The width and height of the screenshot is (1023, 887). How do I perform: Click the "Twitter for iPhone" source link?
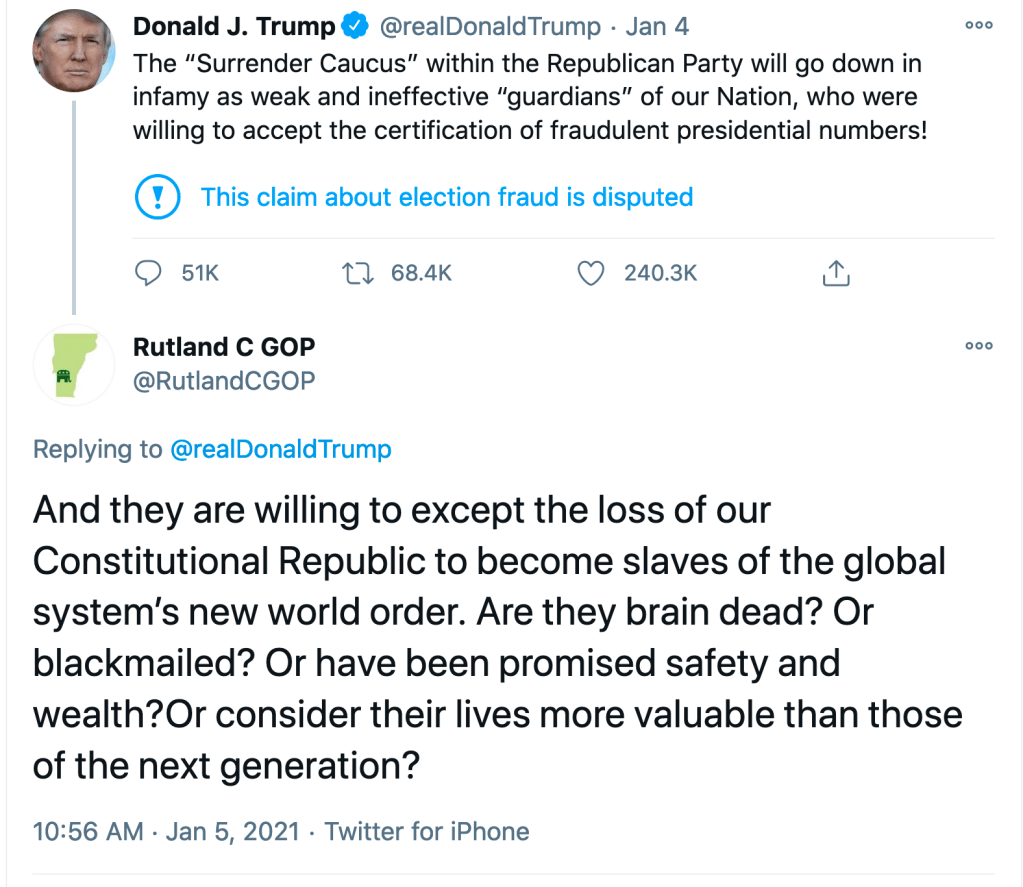point(427,831)
